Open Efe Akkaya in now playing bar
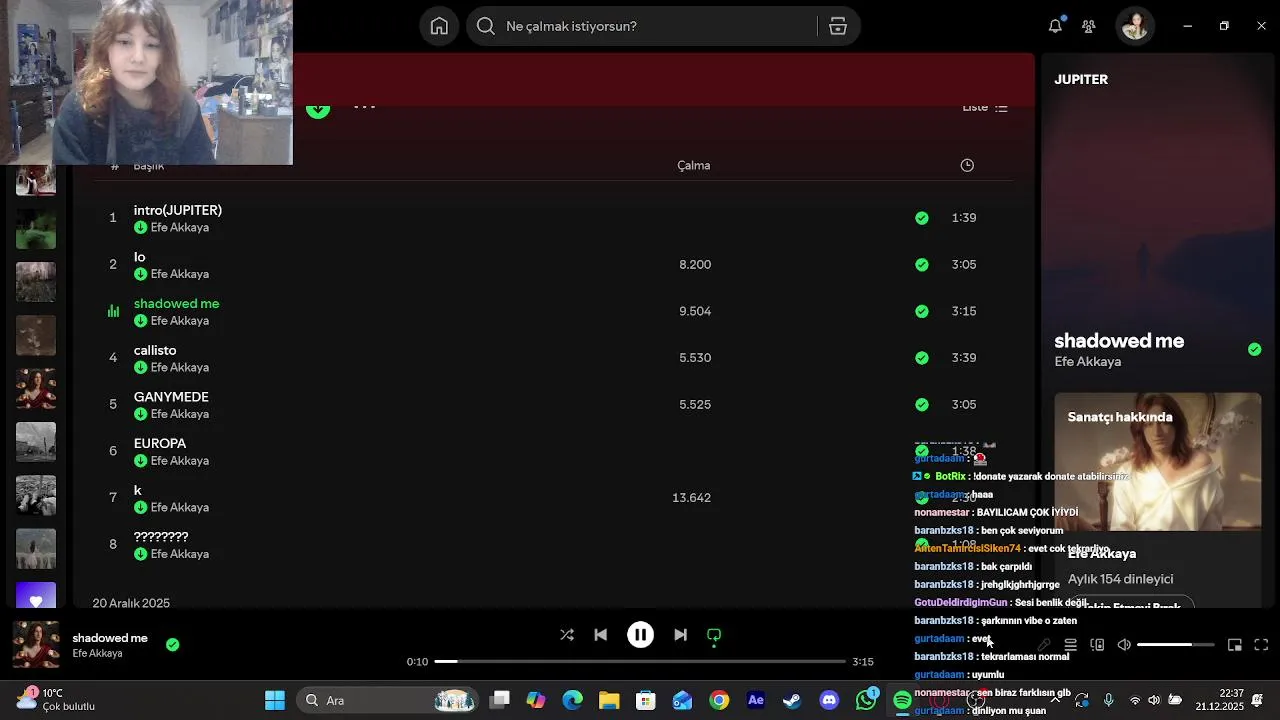Viewport: 1280px width, 720px height. pyautogui.click(x=97, y=654)
